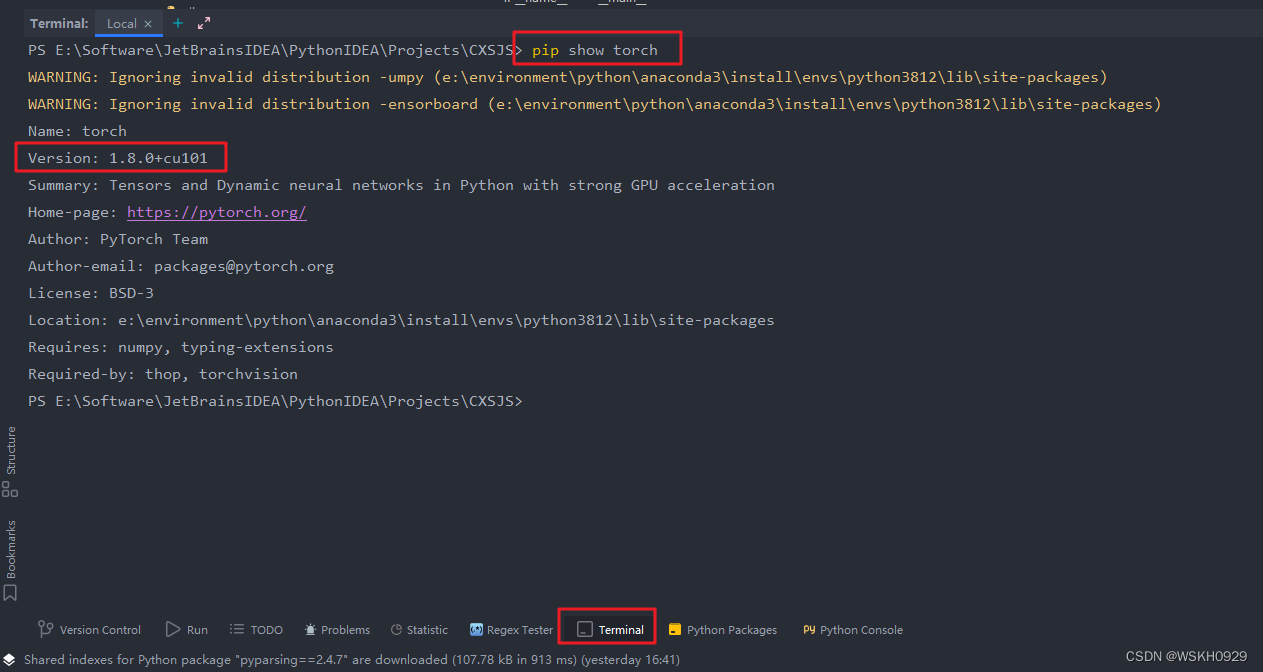Click the expand terminal arrows icon
Image resolution: width=1263 pixels, height=672 pixels.
[204, 23]
